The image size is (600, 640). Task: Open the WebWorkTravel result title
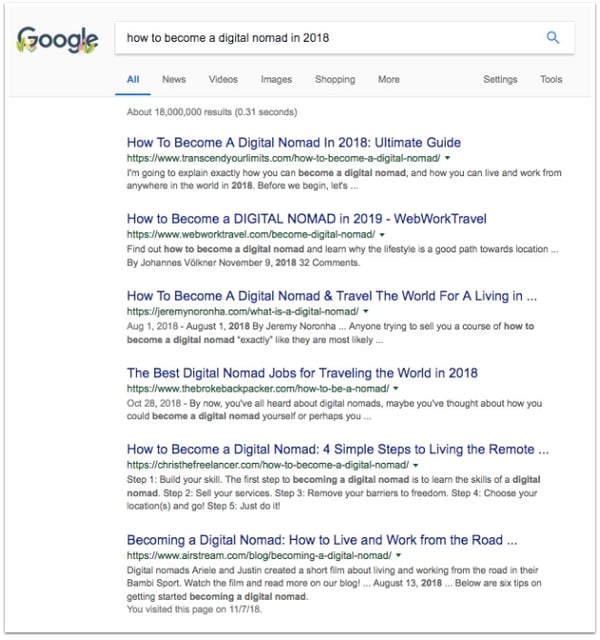point(307,219)
